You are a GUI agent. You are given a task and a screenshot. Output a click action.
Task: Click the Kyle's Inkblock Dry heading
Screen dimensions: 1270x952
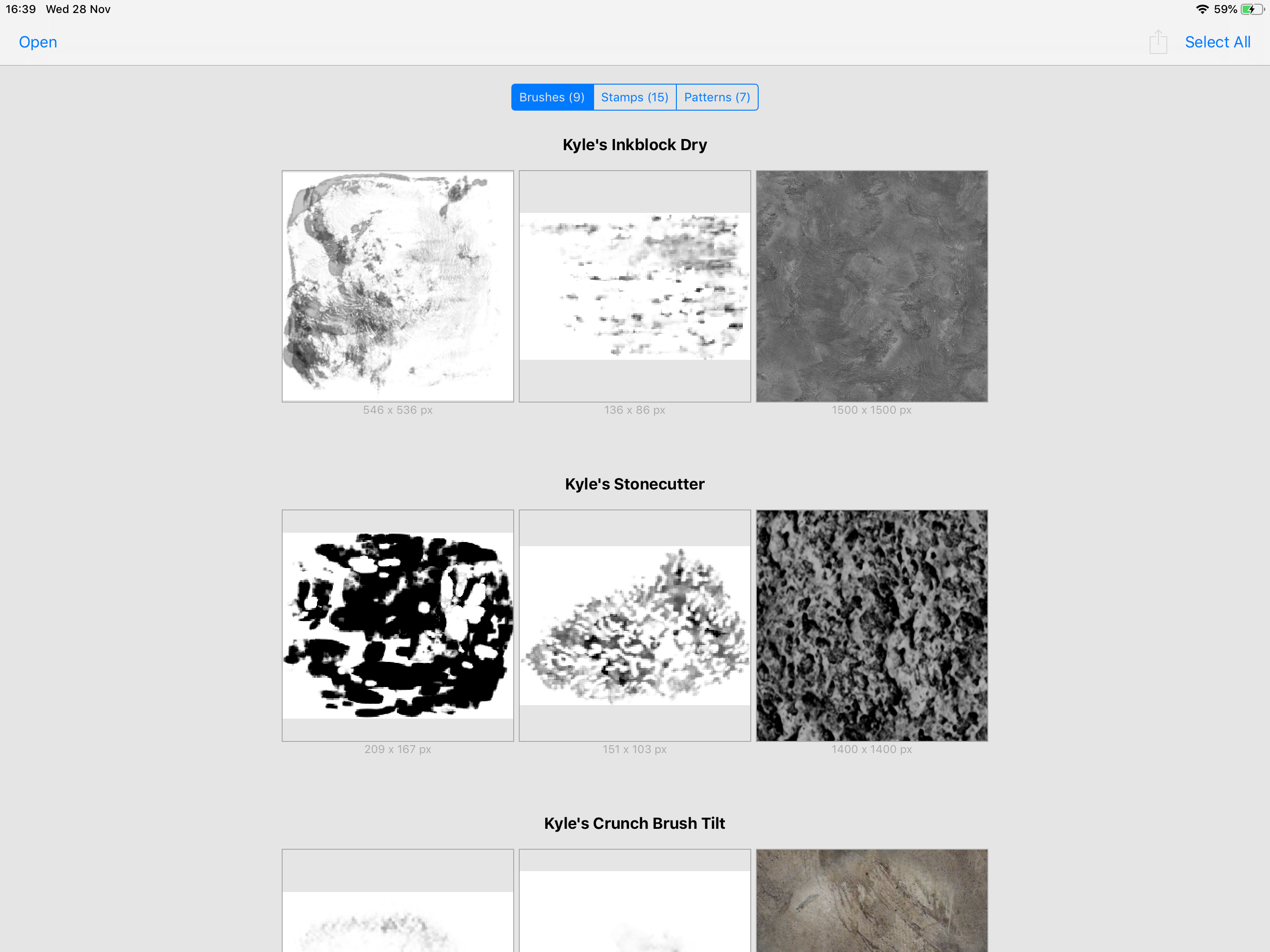tap(635, 145)
